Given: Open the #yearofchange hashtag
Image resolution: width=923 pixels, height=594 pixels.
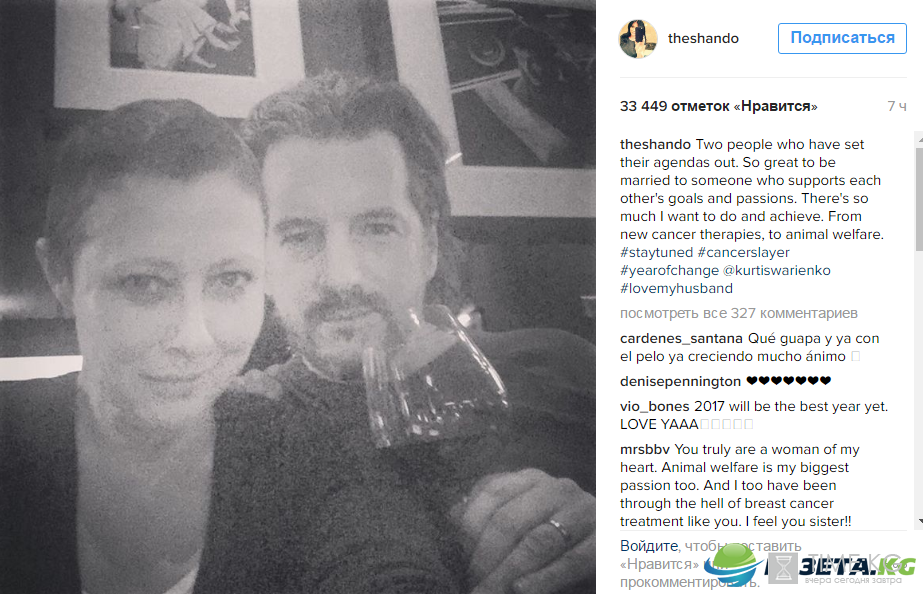Looking at the screenshot, I should coord(669,271).
